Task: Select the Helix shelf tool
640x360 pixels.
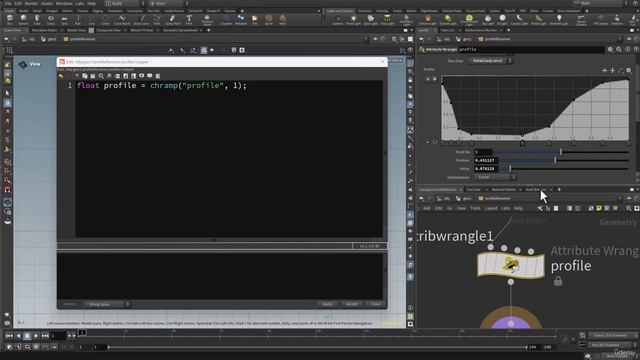Action: (282, 19)
